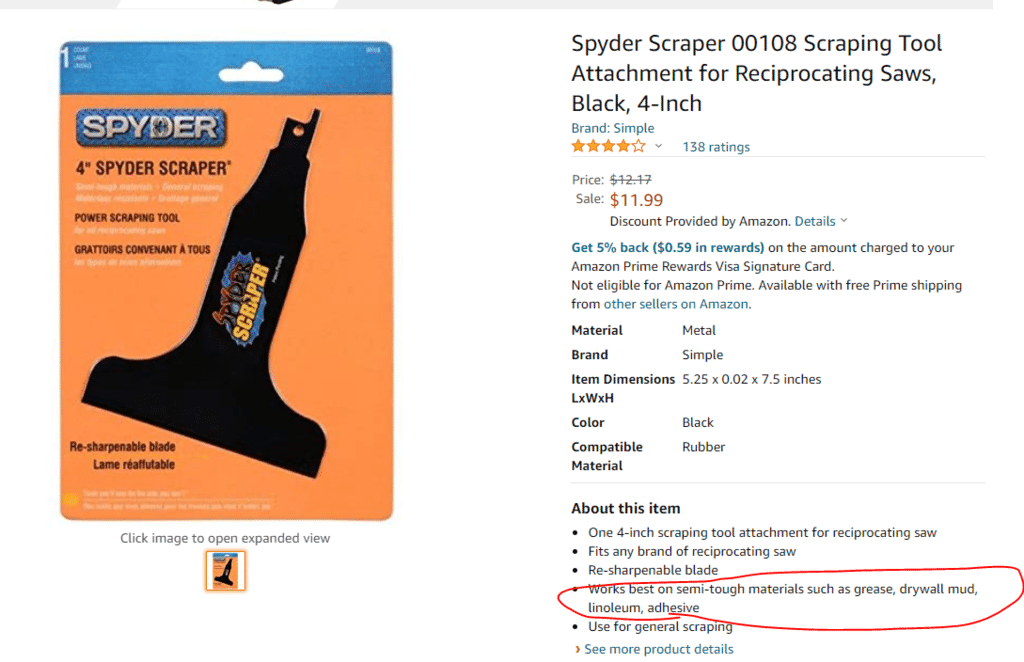
Task: Click the red-circled 'Works best on semi-tough materials' bullet
Action: (782, 598)
